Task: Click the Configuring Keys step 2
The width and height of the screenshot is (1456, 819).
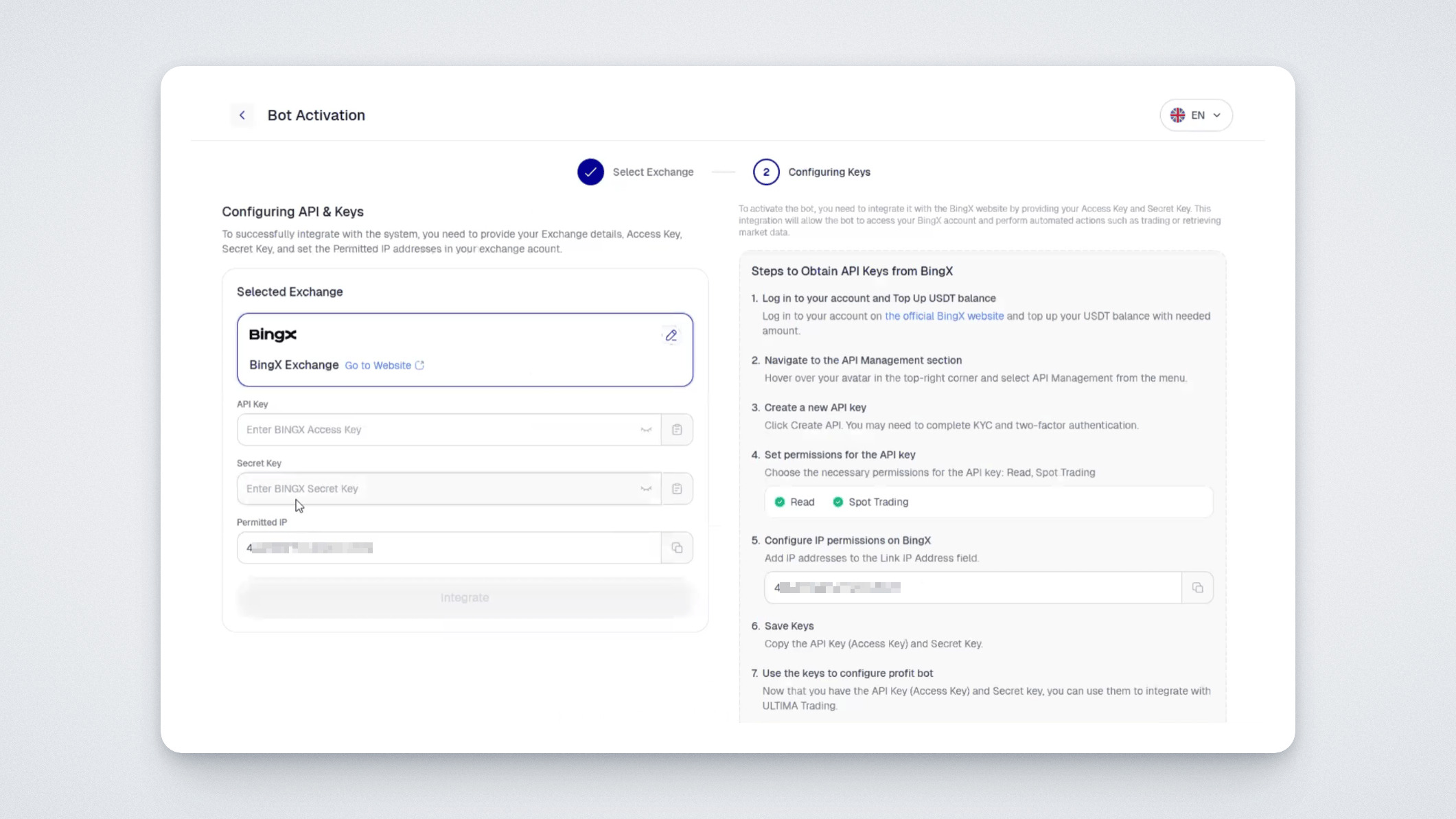Action: (766, 172)
